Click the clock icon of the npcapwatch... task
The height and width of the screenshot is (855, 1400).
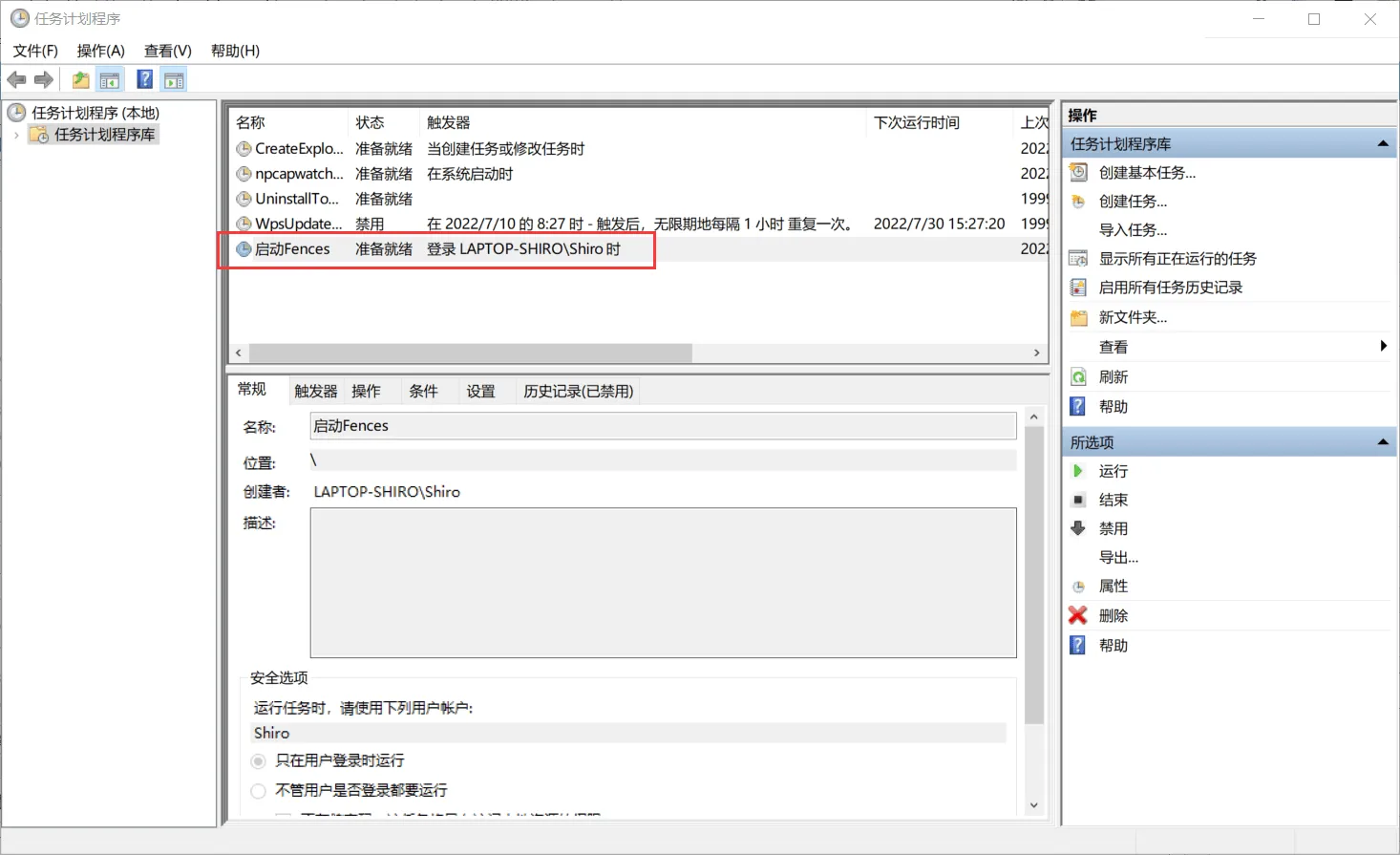click(244, 174)
